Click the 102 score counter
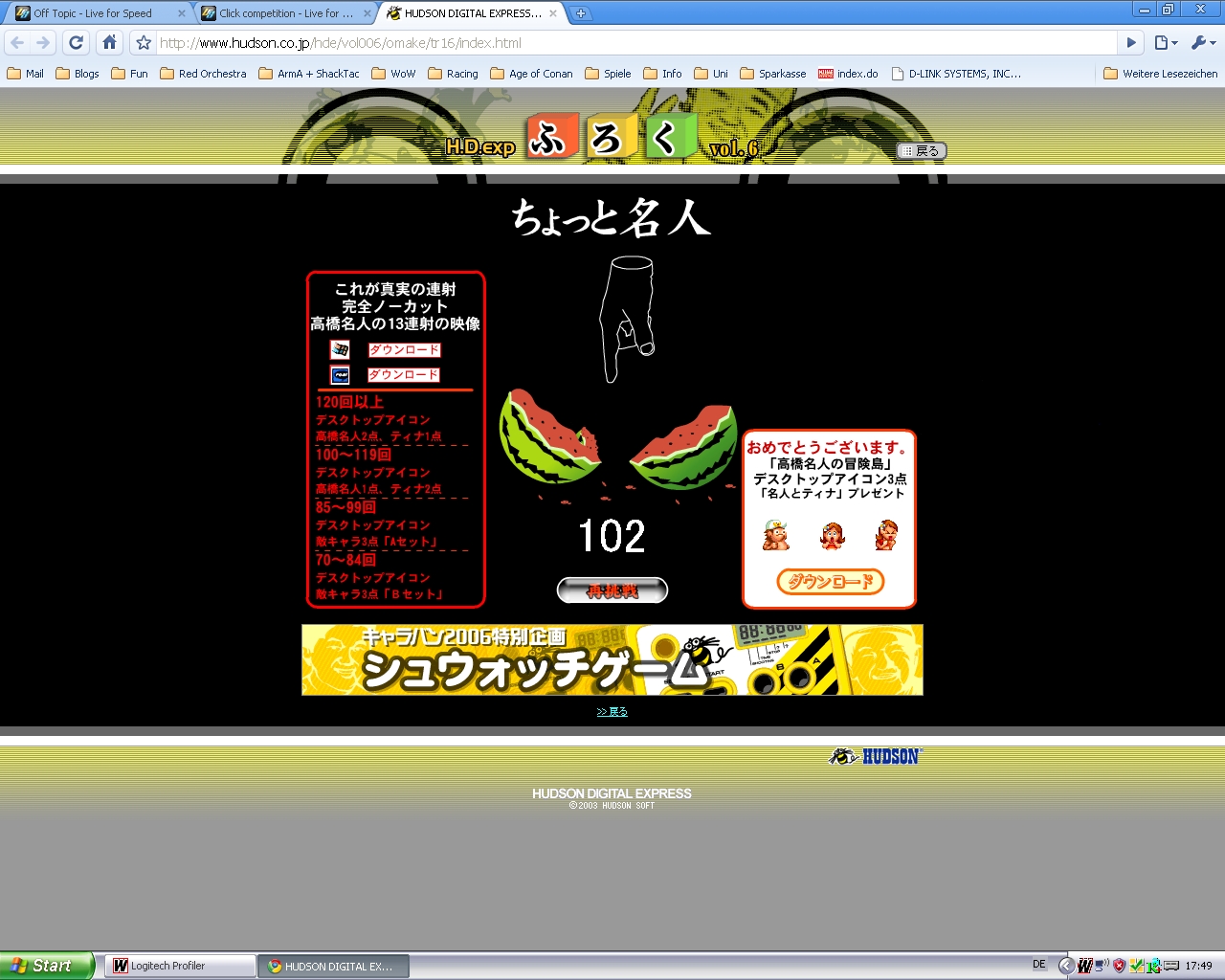 coord(612,536)
